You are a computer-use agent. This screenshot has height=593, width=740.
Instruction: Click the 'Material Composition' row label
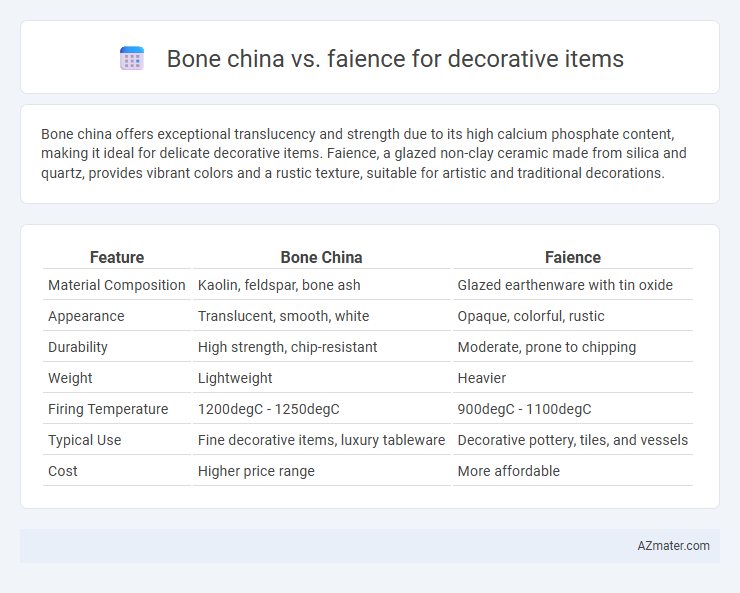point(117,285)
